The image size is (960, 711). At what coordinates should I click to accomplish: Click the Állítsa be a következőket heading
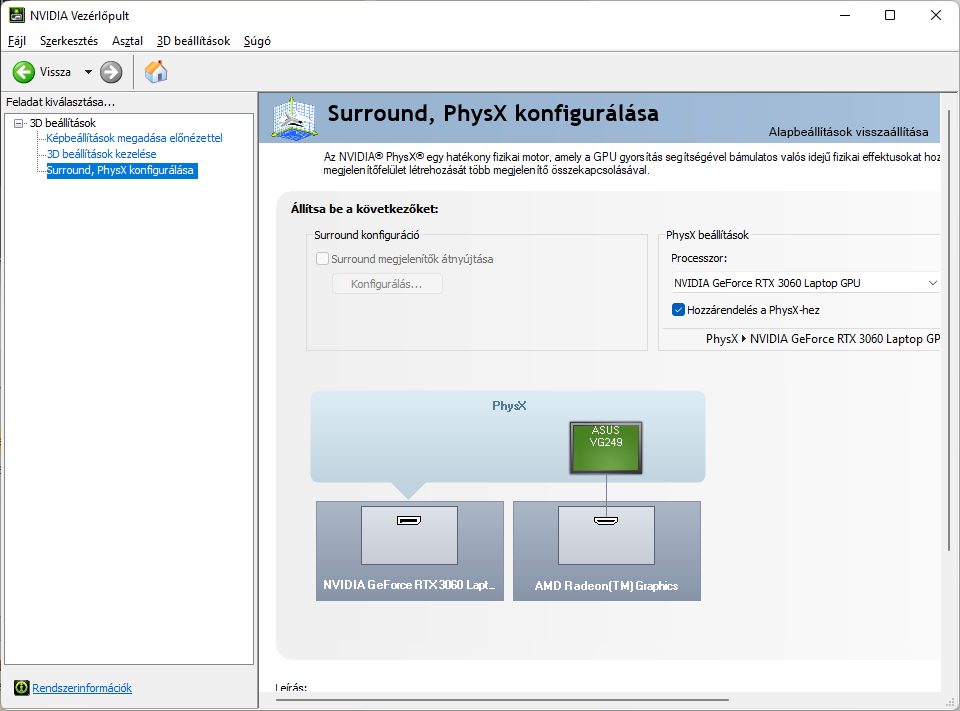click(x=364, y=209)
